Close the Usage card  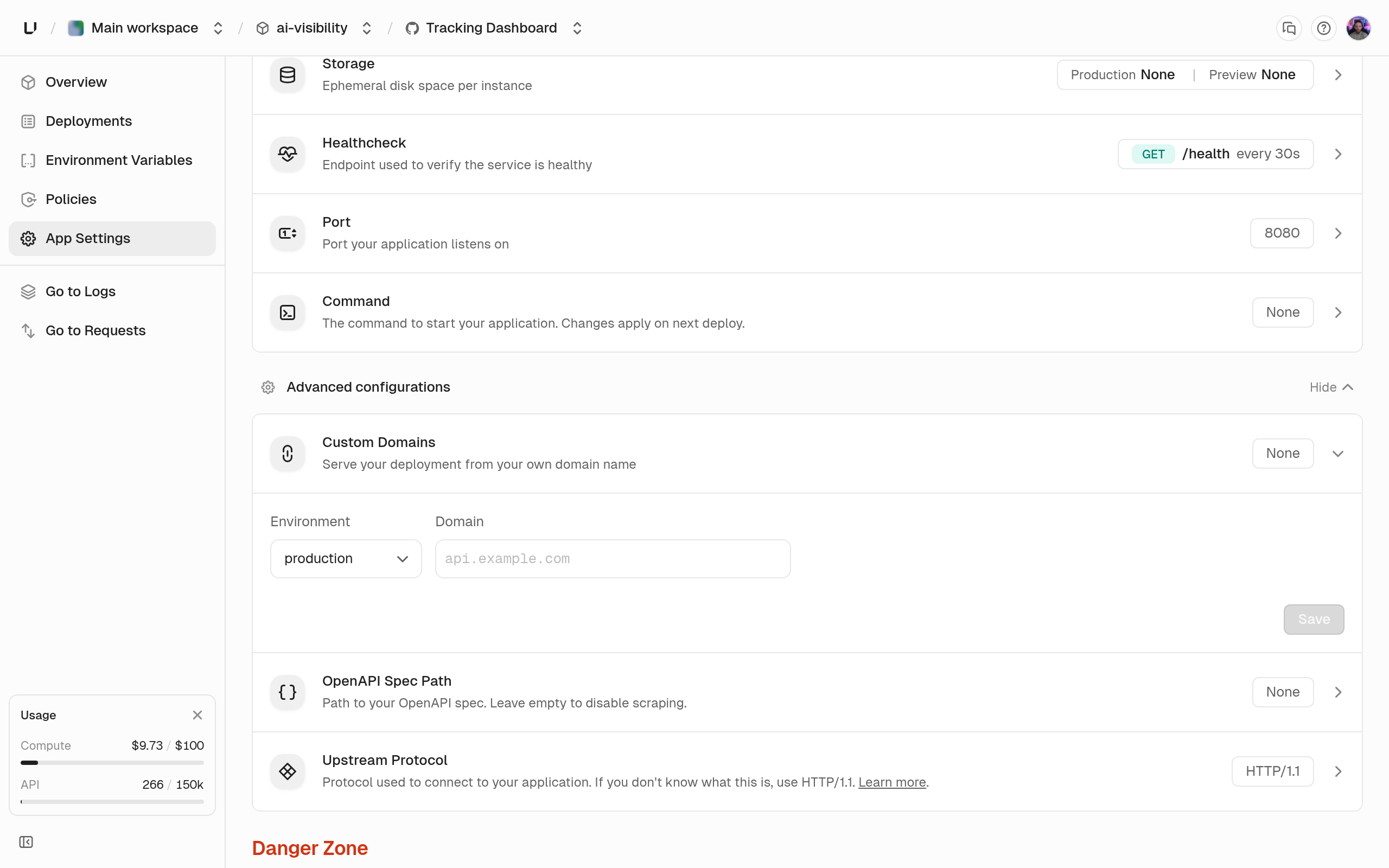point(197,716)
